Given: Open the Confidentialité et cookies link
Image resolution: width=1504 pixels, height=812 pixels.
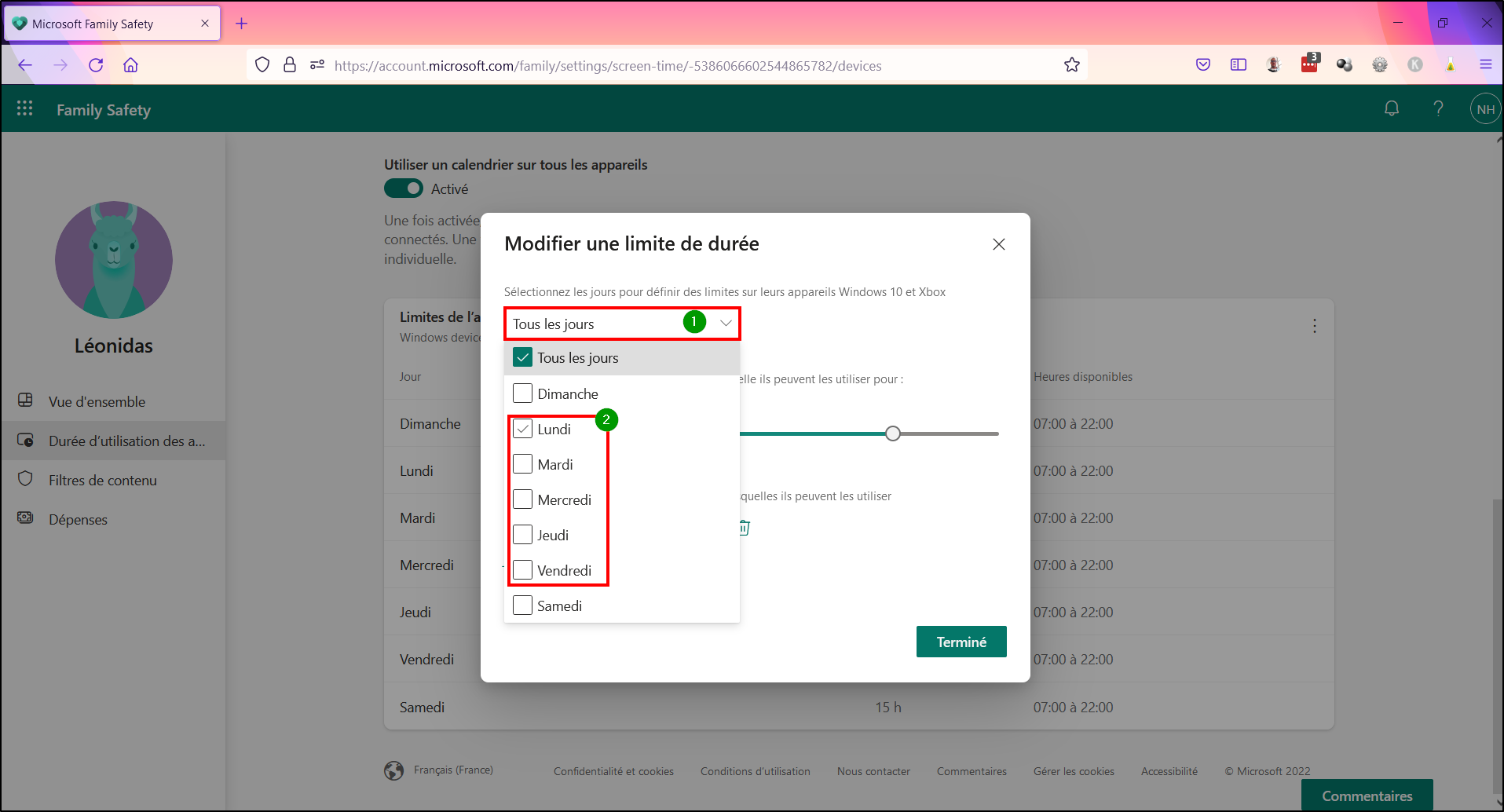Looking at the screenshot, I should pyautogui.click(x=613, y=771).
